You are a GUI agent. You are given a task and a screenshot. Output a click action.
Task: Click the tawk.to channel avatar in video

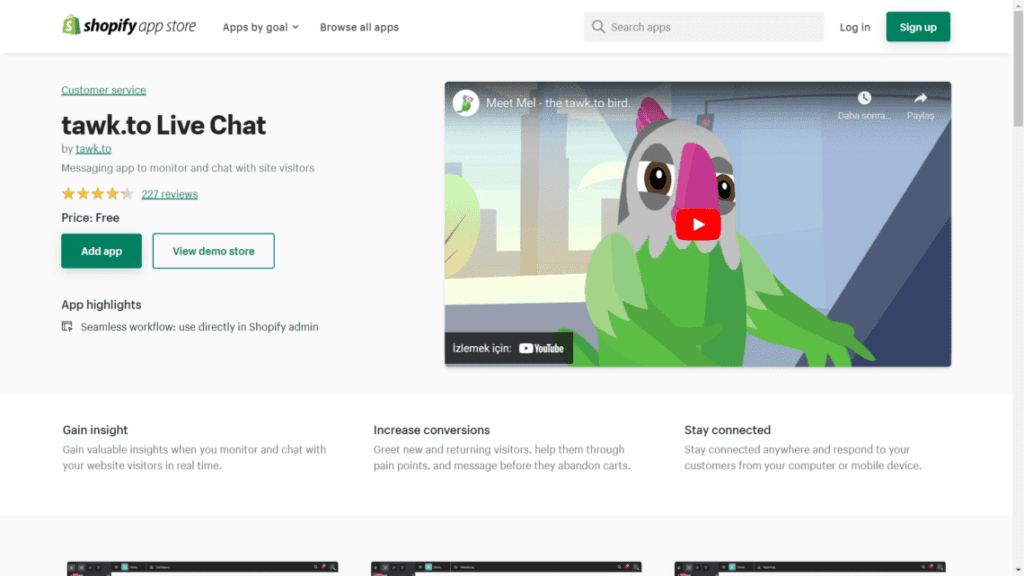pyautogui.click(x=466, y=103)
